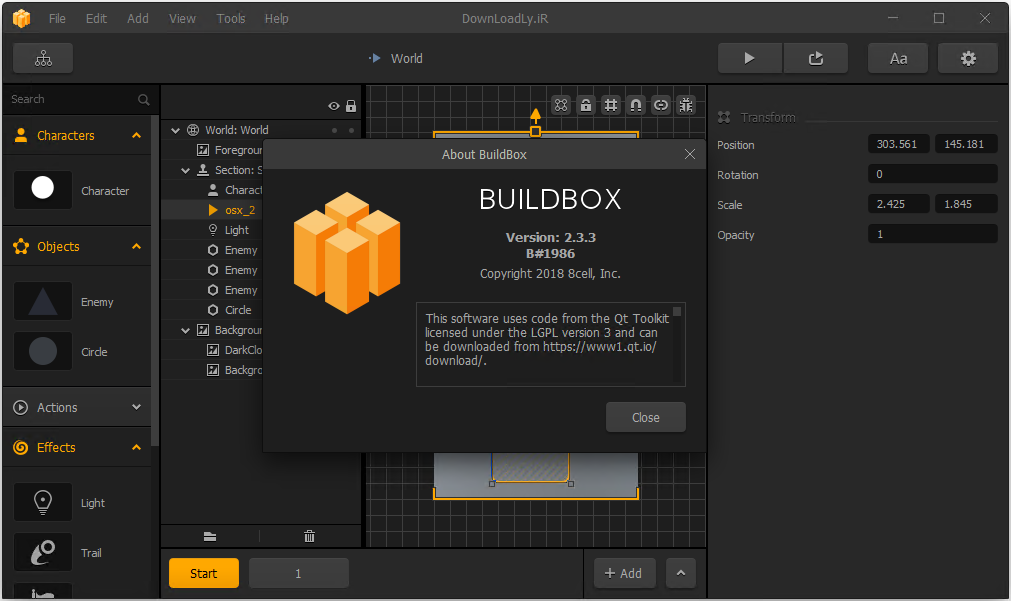Image resolution: width=1011 pixels, height=601 pixels.
Task: Open the Tools menu
Action: (x=231, y=19)
